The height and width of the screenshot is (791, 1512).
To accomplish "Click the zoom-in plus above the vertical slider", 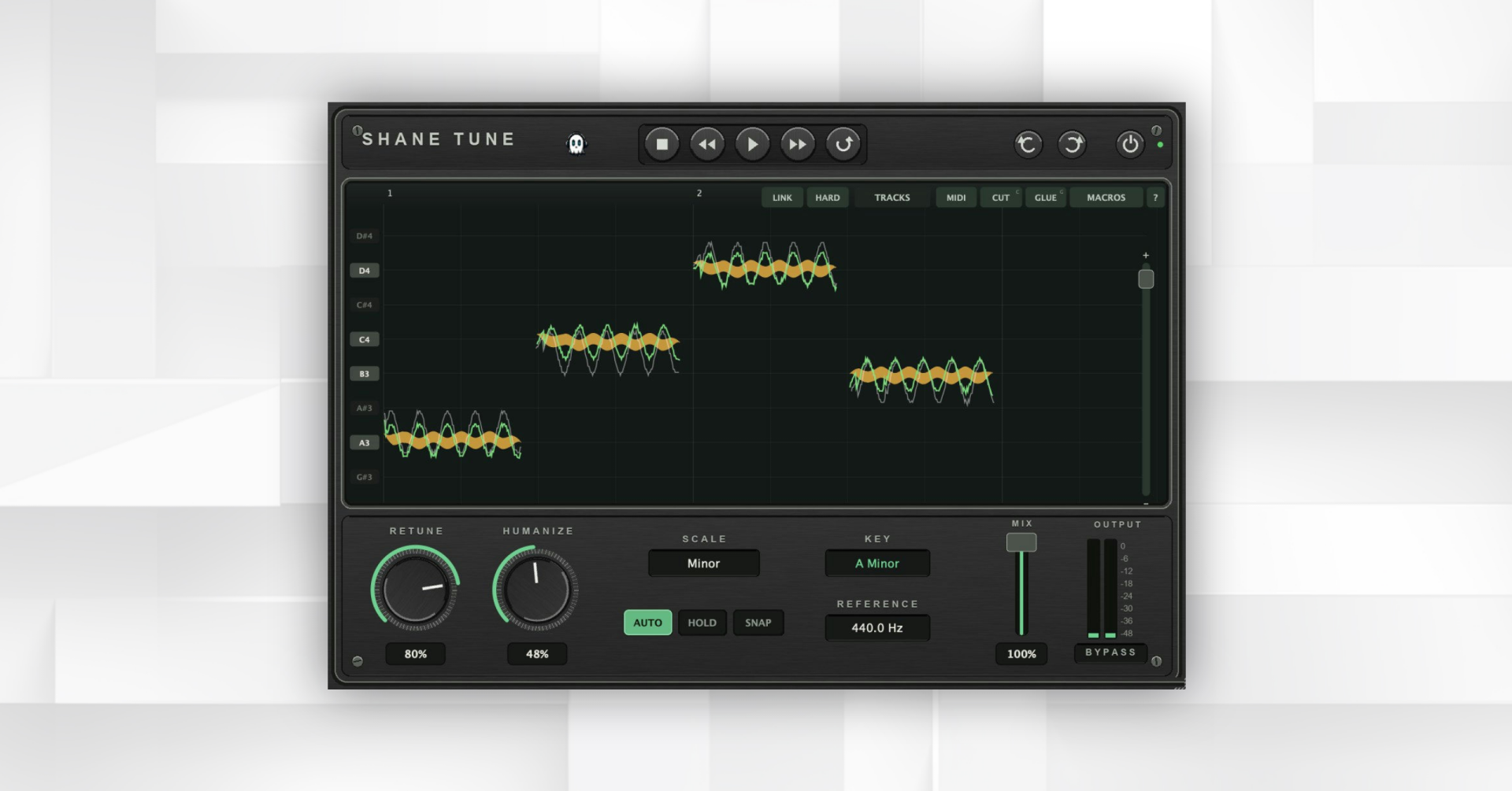I will point(1146,255).
